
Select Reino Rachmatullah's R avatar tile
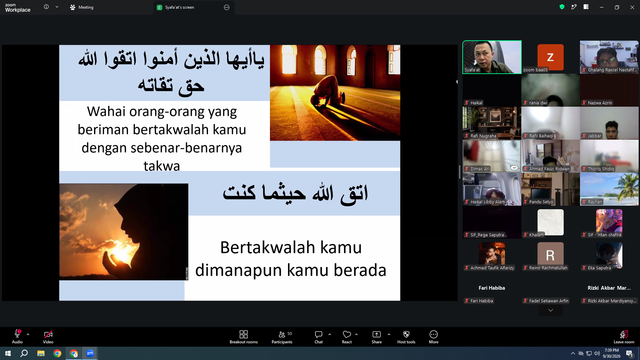tap(550, 255)
